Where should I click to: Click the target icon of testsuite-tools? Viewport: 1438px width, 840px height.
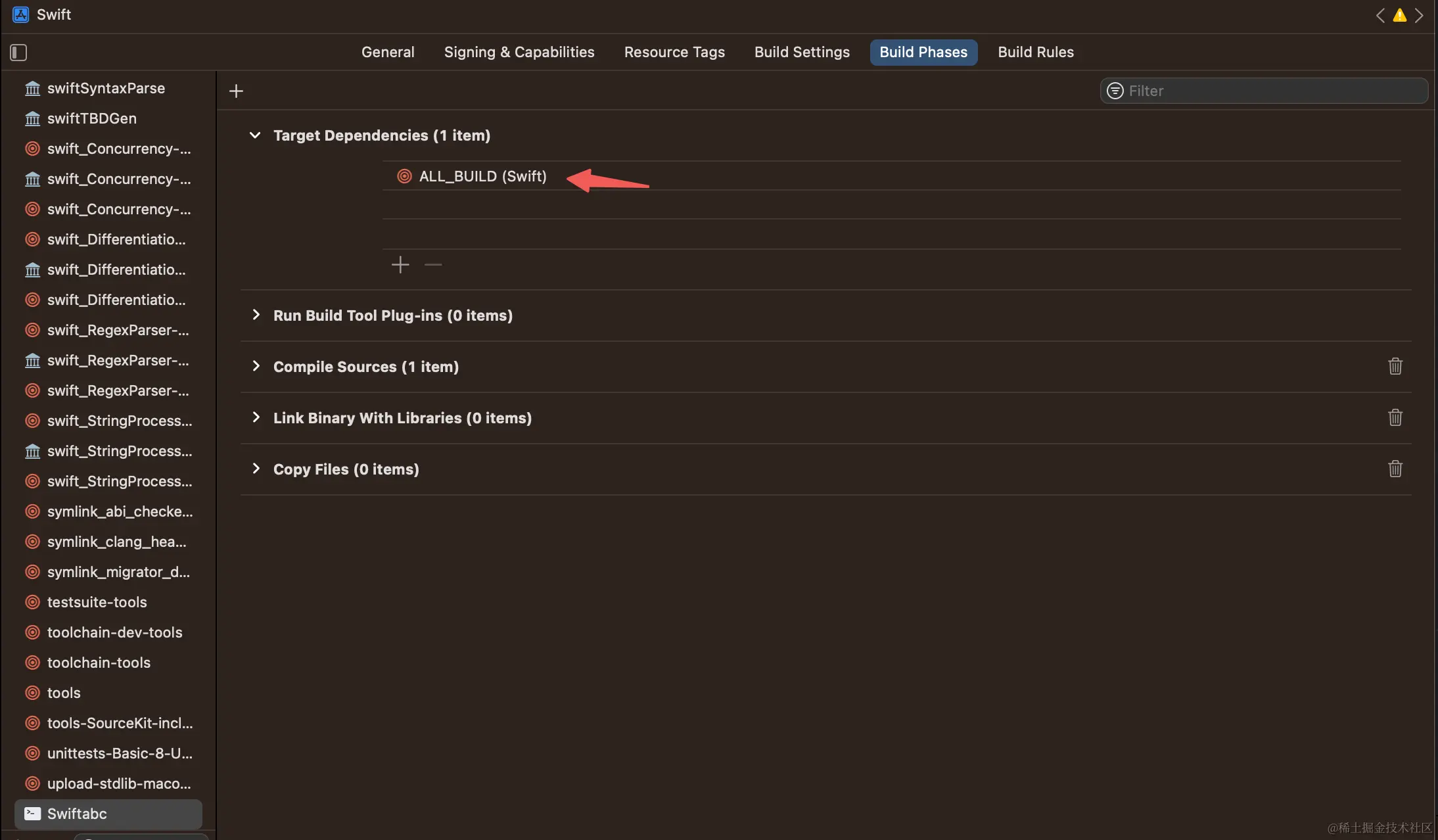[x=32, y=602]
